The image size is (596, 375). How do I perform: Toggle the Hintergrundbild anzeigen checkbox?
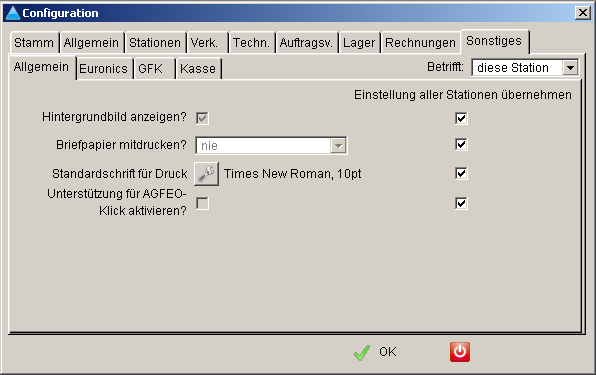(x=202, y=118)
